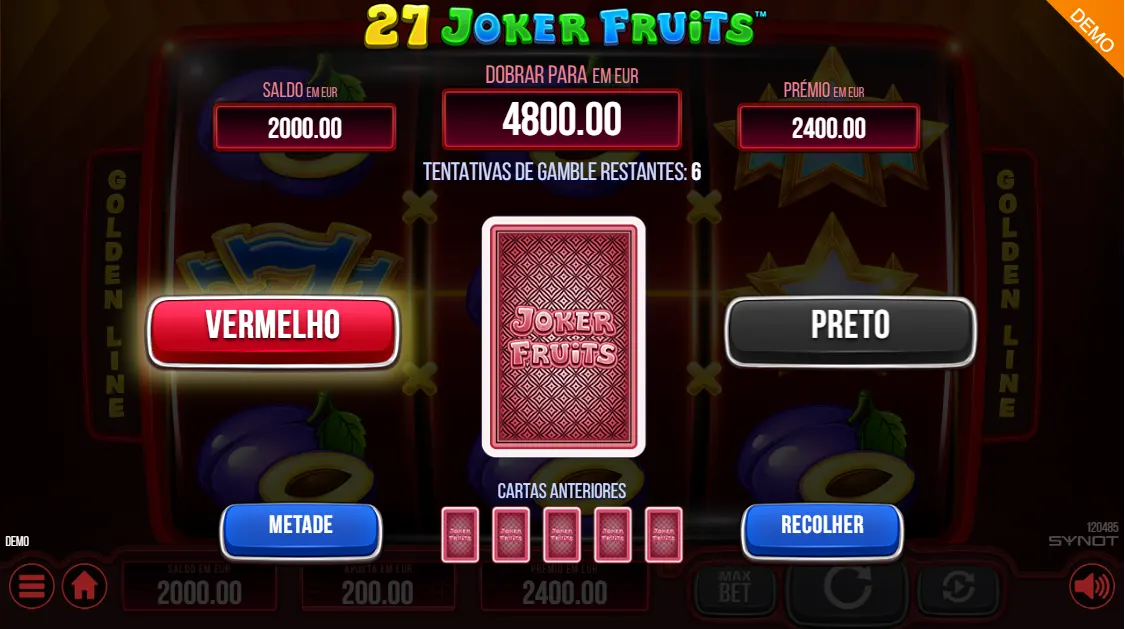Click the spin arrow icon
1125x629 pixels.
click(847, 589)
